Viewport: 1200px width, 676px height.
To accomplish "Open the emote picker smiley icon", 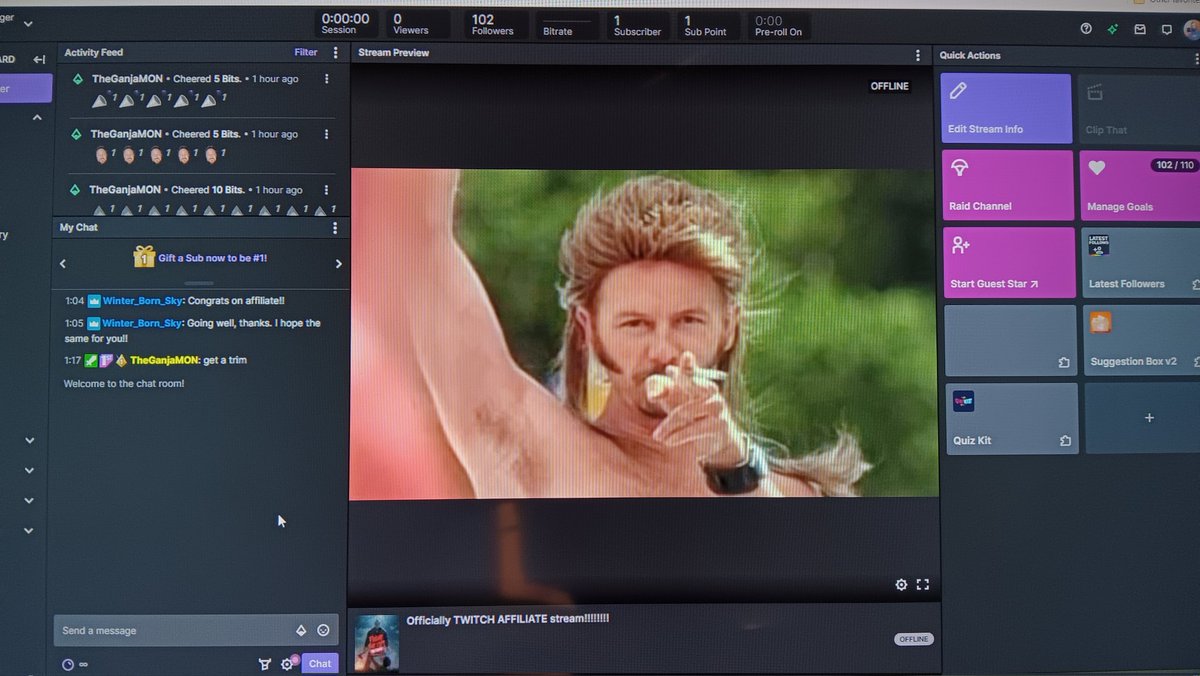I will [323, 630].
